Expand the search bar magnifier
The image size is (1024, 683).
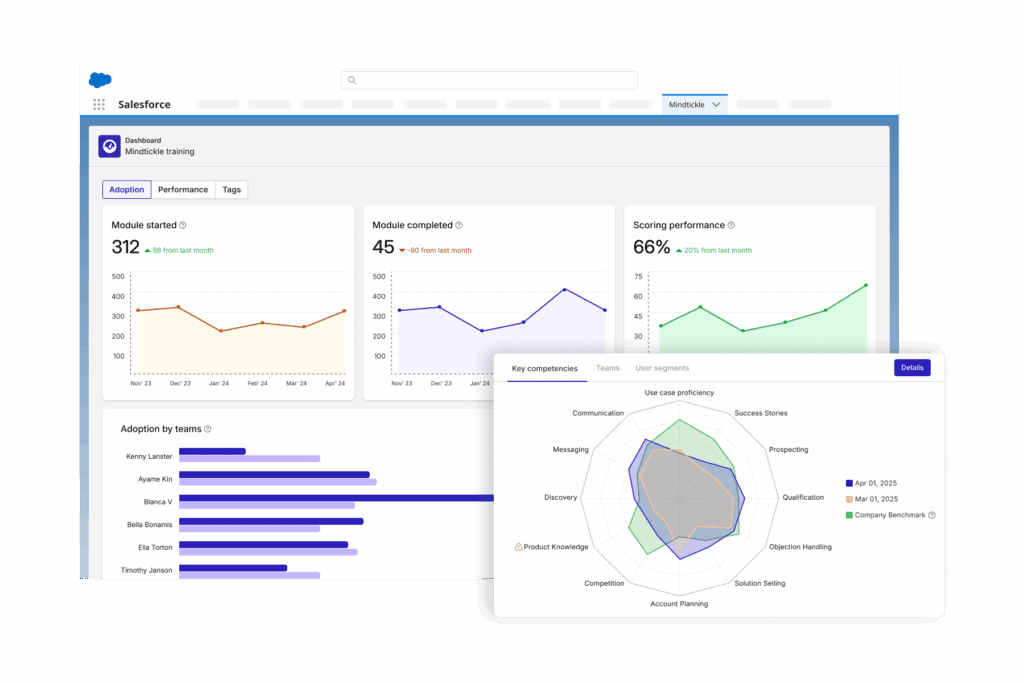pos(351,80)
